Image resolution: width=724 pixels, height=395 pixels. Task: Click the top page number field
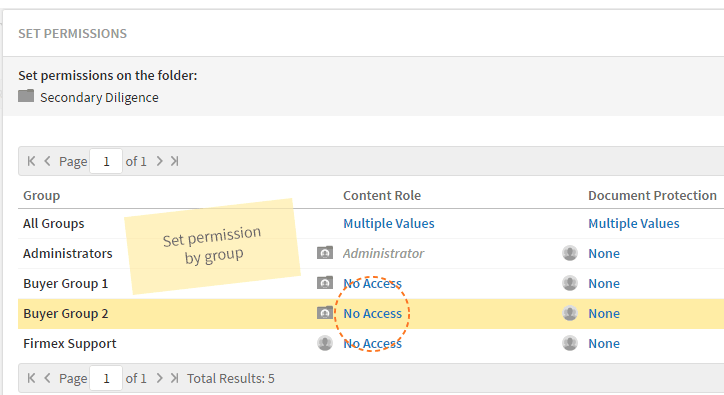(x=106, y=161)
